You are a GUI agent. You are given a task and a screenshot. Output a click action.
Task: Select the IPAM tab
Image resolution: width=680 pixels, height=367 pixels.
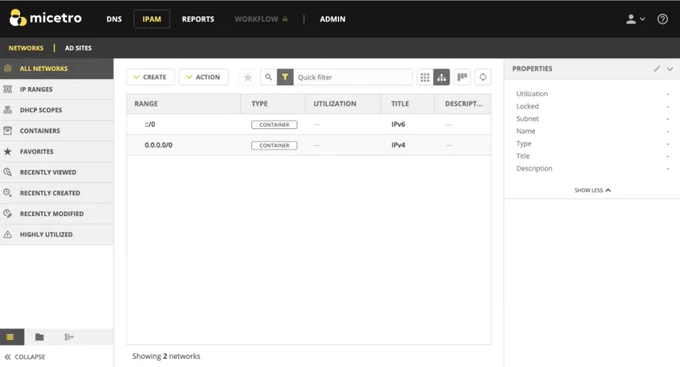152,19
